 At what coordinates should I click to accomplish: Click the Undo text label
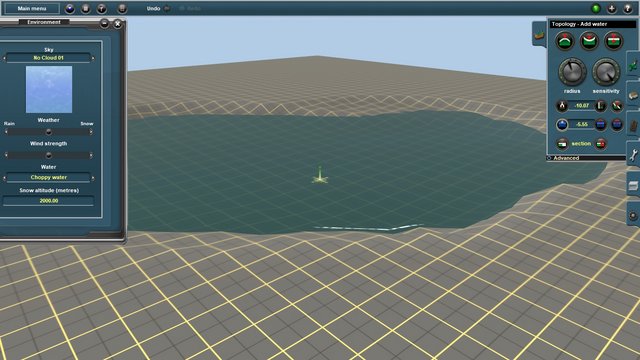coord(153,8)
